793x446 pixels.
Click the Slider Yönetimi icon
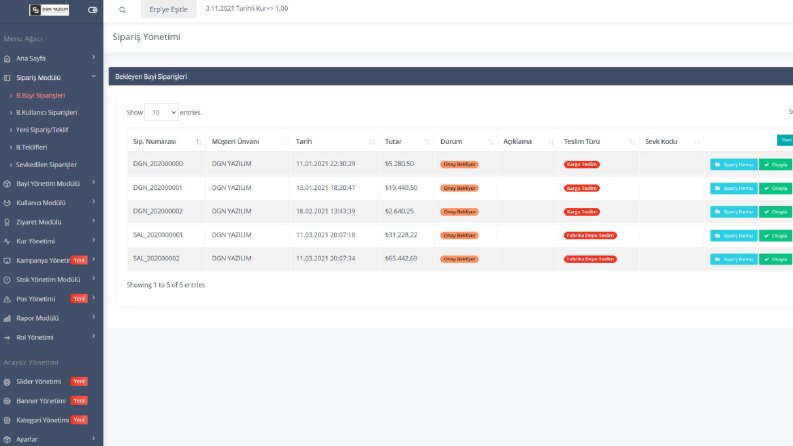click(7, 382)
